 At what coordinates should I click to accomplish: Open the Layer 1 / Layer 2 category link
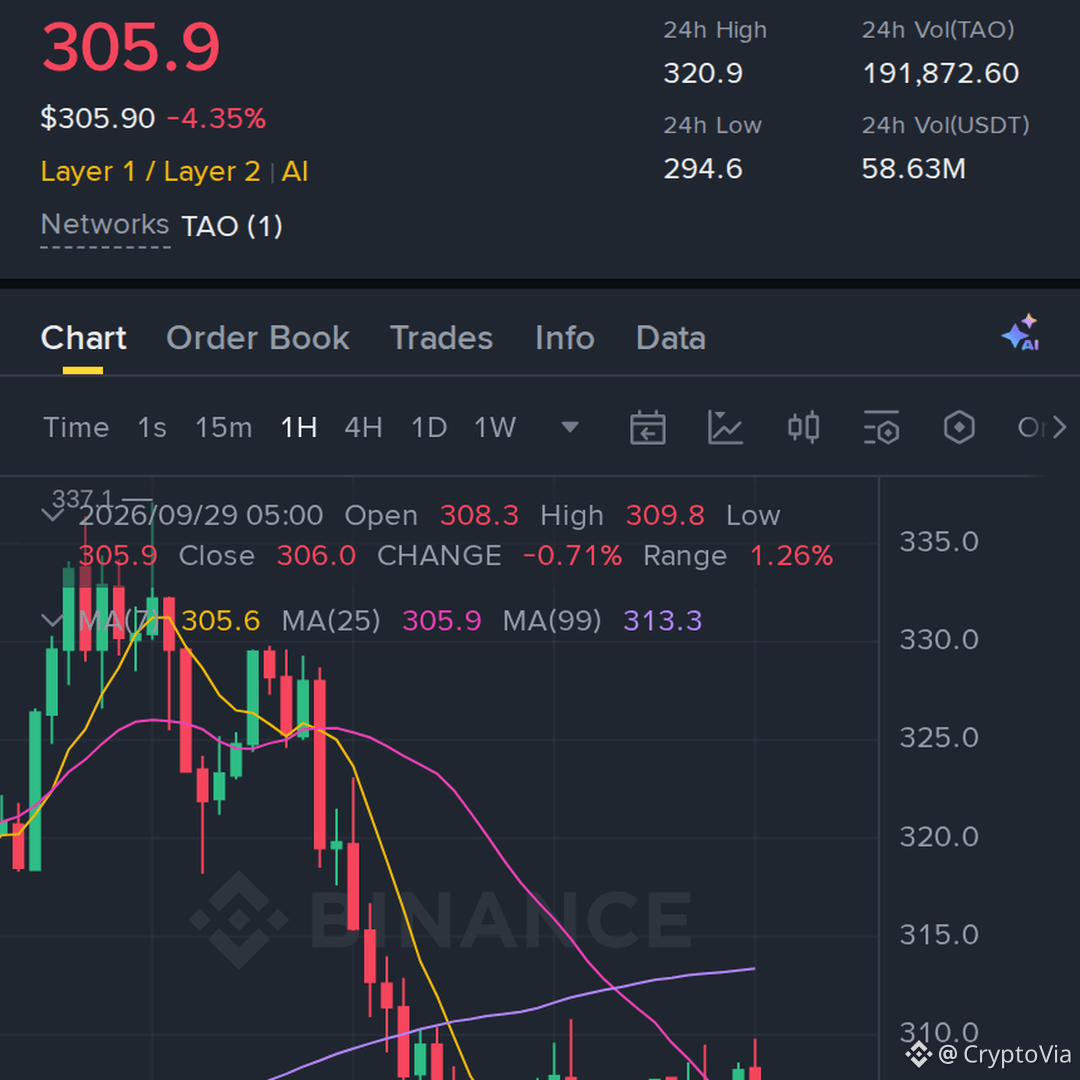click(150, 171)
